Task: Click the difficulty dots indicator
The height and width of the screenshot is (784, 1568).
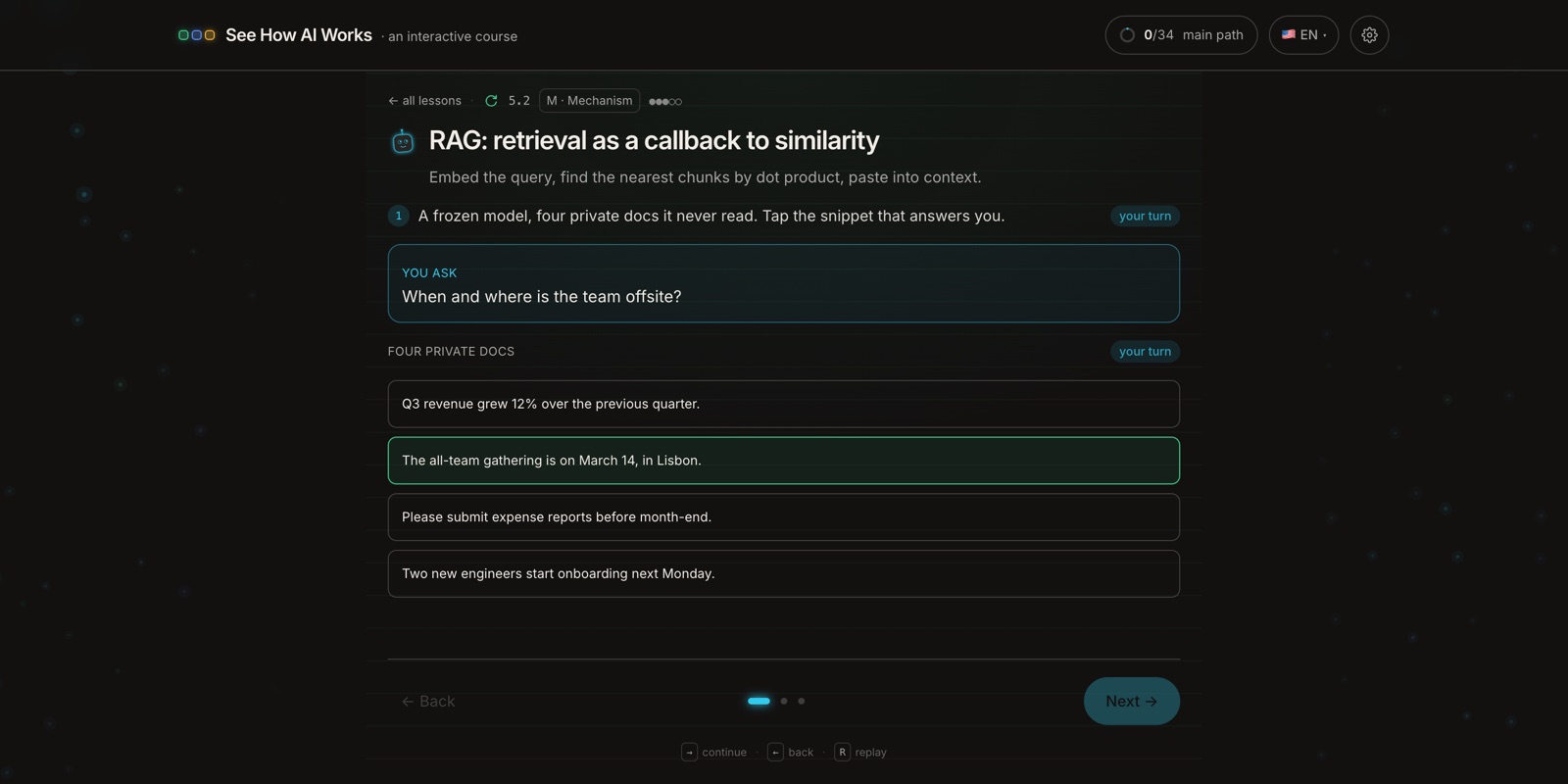Action: pyautogui.click(x=665, y=101)
